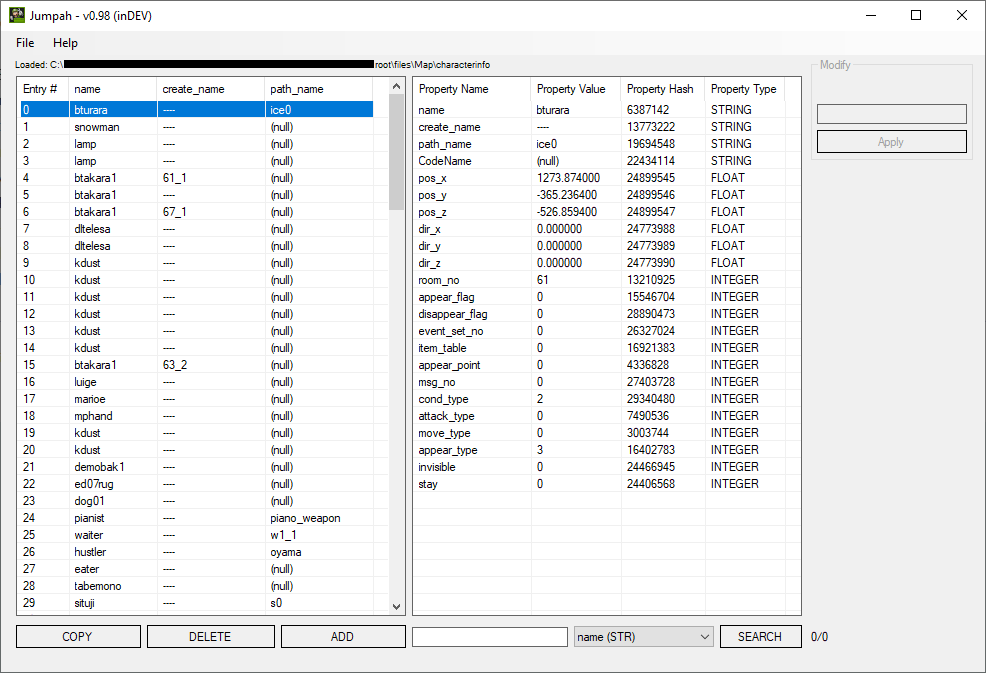Screen dimensions: 986x673
Task: Focus the Modify value text field
Action: coord(891,114)
